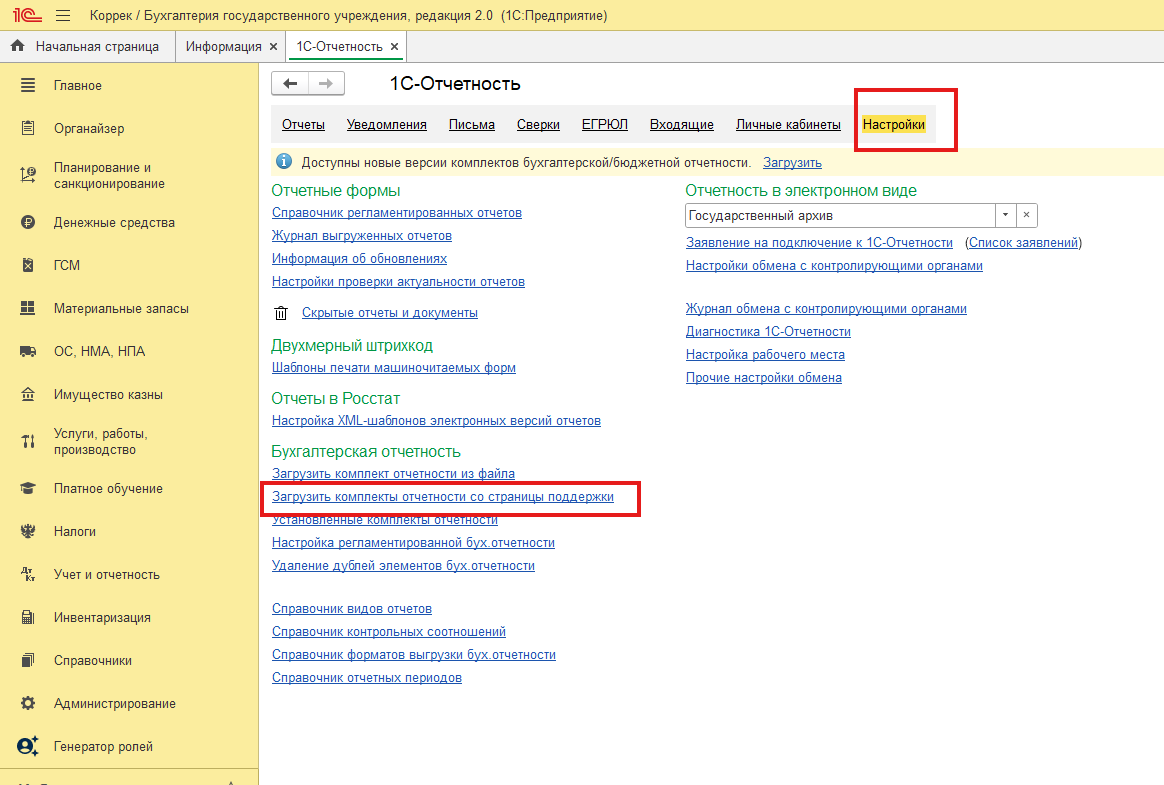Open Настройки обмена с контролирующими органами
The height and width of the screenshot is (785, 1164).
point(834,265)
